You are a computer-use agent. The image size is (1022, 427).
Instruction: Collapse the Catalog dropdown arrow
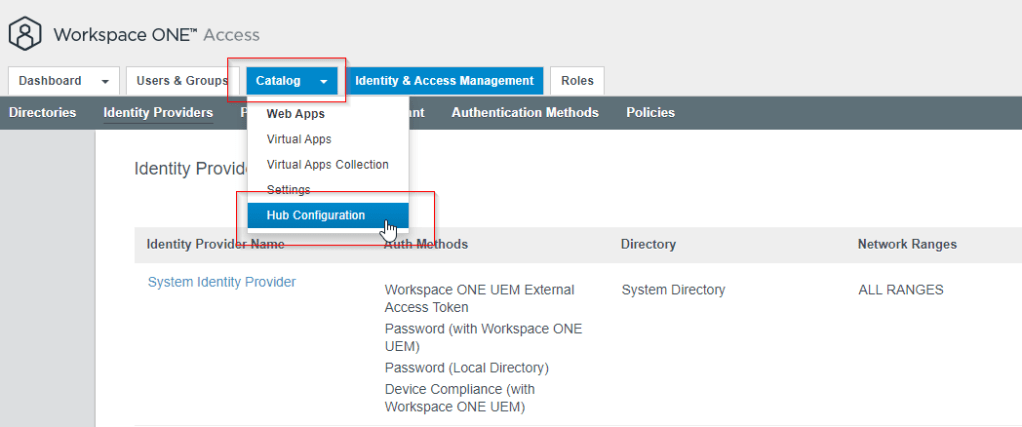coord(323,81)
